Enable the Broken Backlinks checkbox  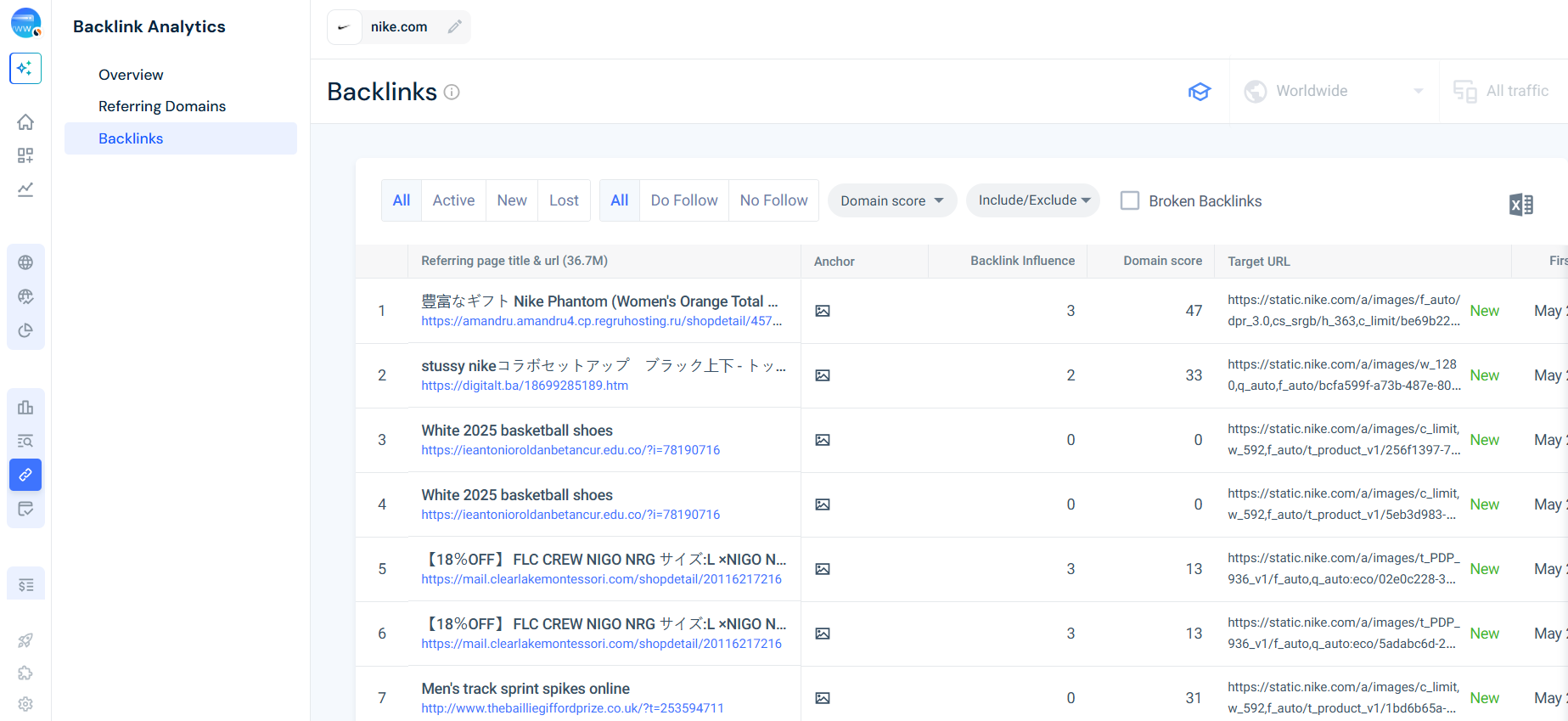pos(1130,200)
